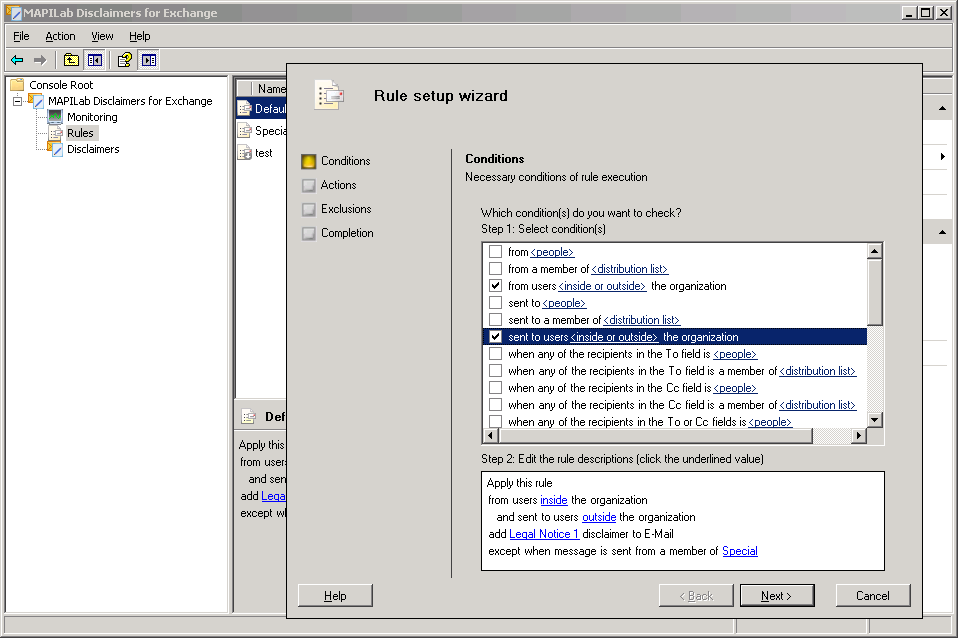
Task: Click Next to continue the wizard
Action: 776,596
